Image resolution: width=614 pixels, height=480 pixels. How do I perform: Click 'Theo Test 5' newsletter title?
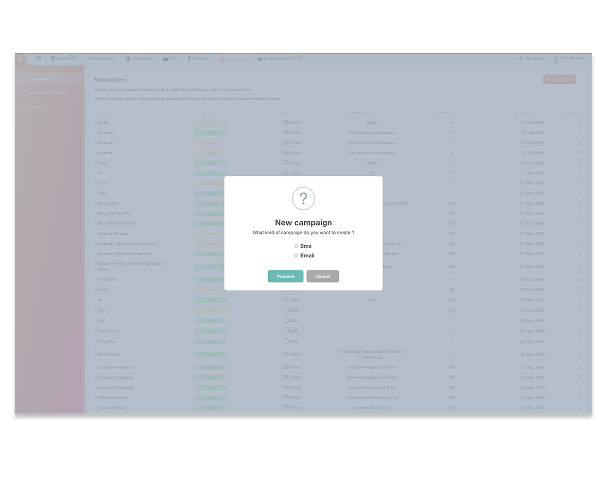point(108,331)
